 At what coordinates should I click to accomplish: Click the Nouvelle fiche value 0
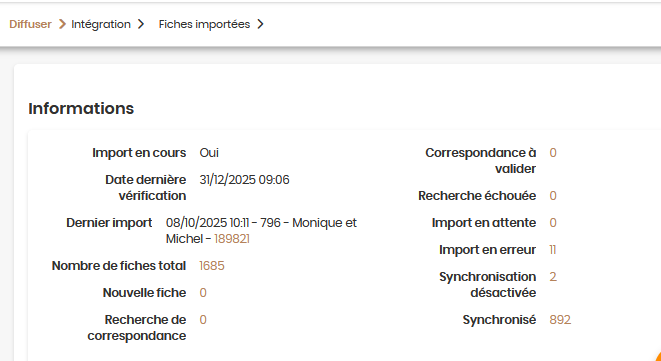(203, 293)
